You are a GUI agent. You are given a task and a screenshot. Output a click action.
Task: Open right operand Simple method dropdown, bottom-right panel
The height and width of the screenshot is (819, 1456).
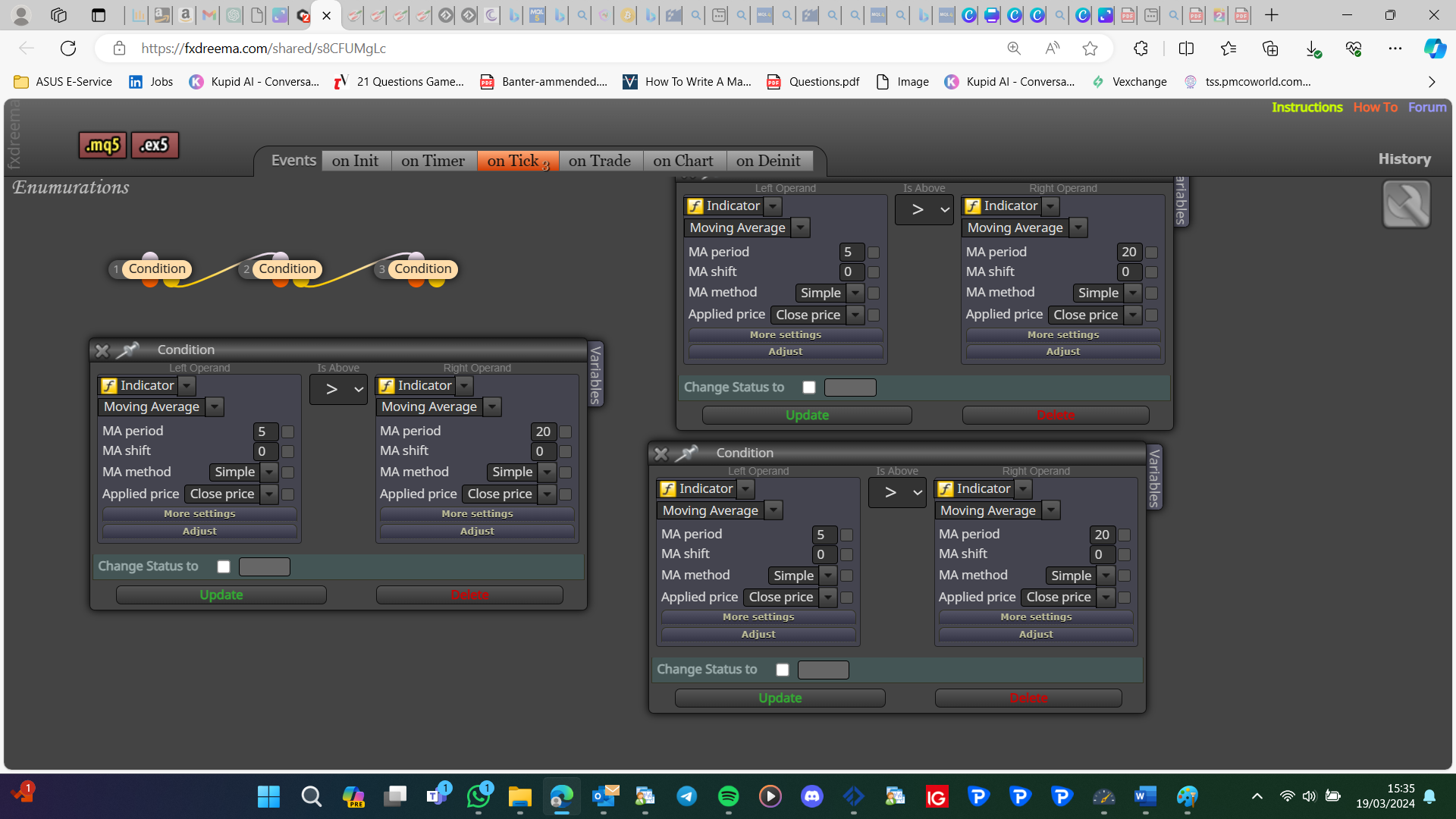pos(1106,576)
